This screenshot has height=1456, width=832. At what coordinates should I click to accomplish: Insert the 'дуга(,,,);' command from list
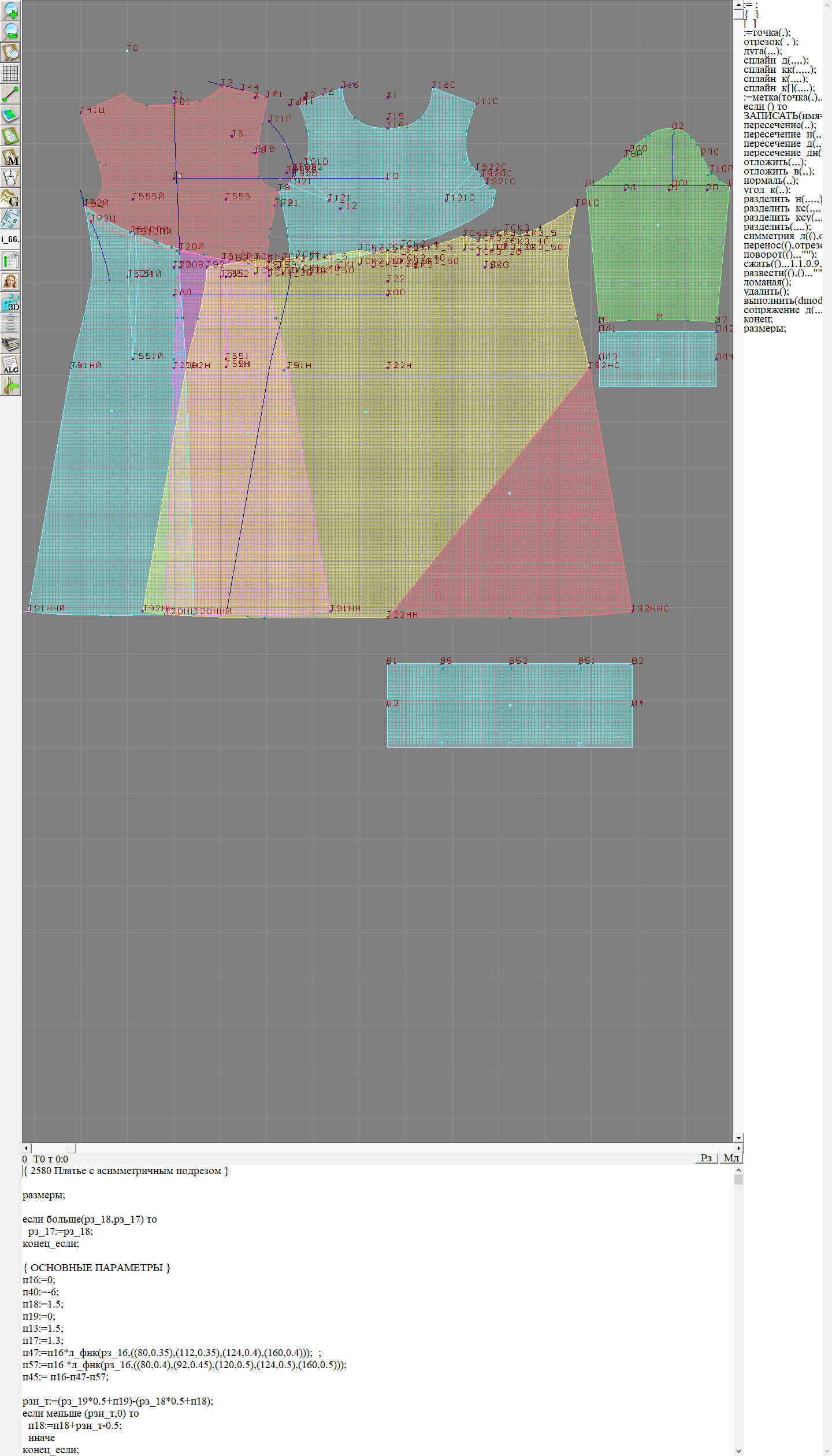point(763,51)
